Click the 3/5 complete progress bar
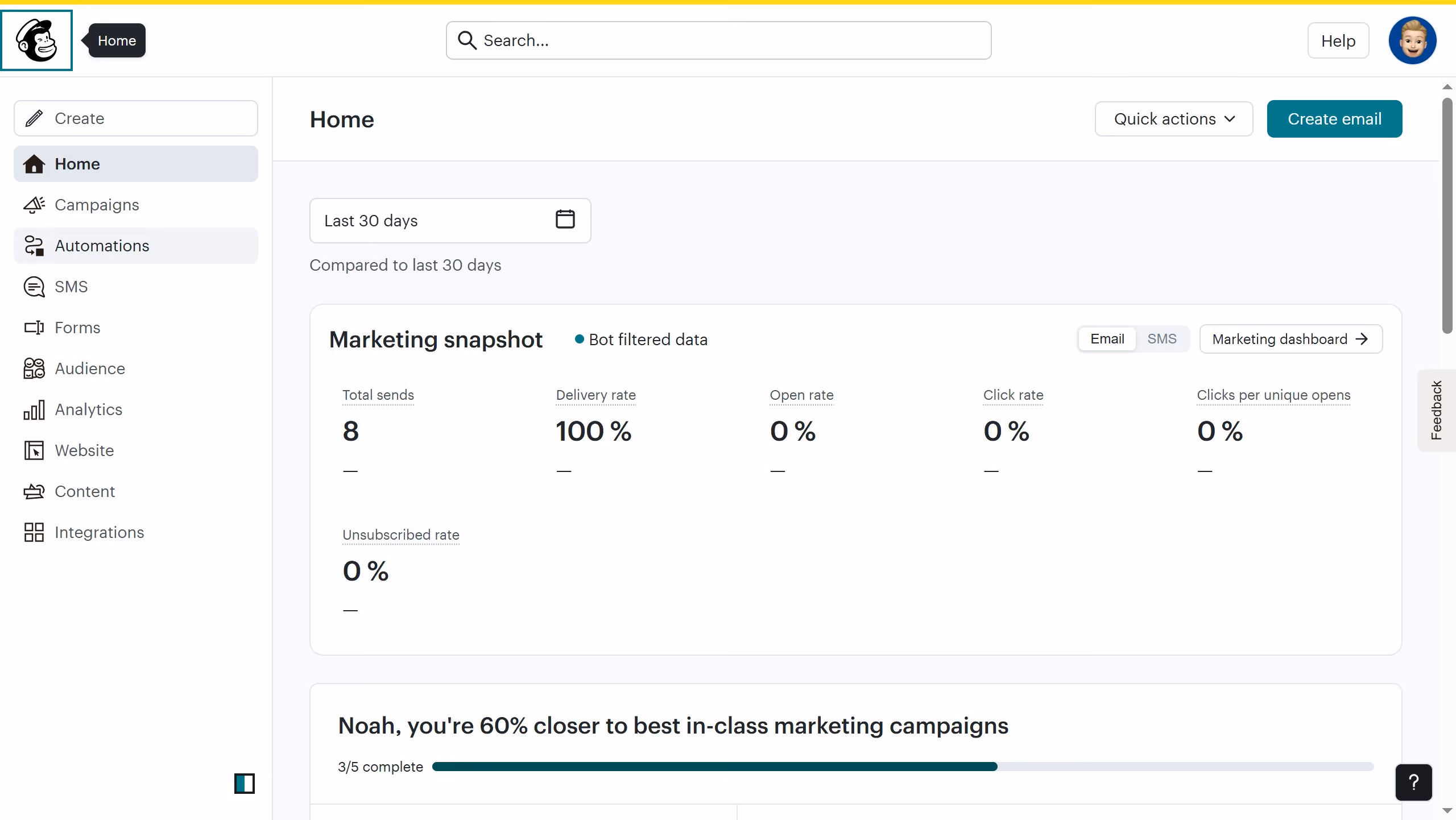This screenshot has height=820, width=1456. pos(903,767)
